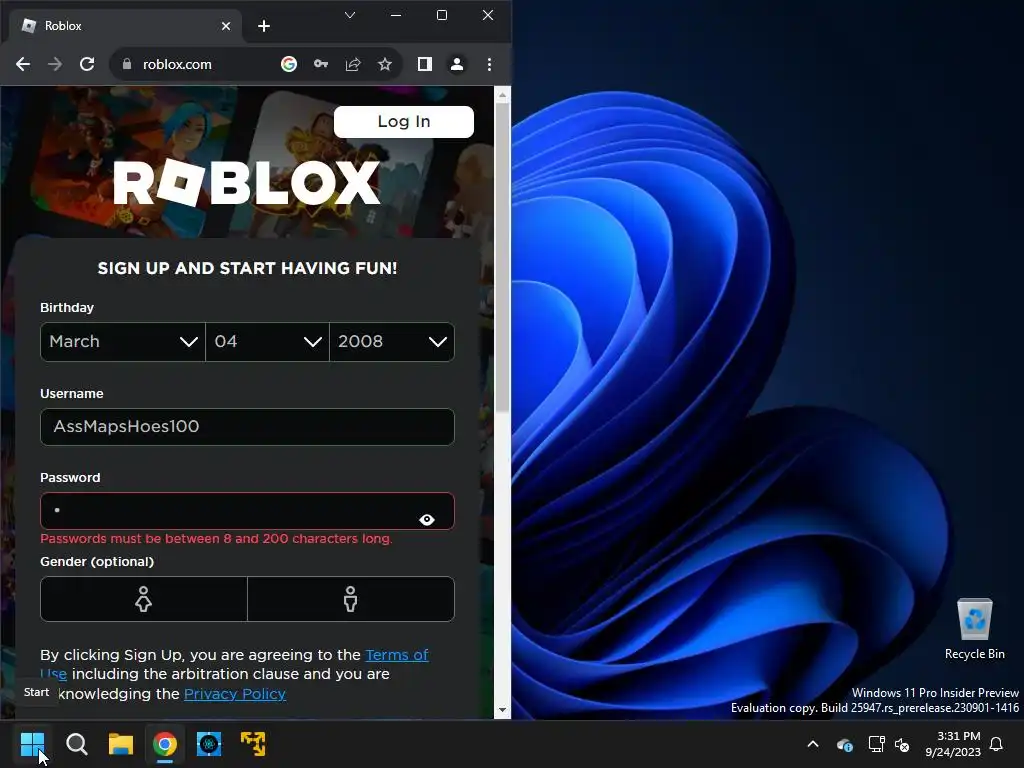Select the Recycle Bin desktop icon
The image size is (1024, 768).
click(x=974, y=629)
